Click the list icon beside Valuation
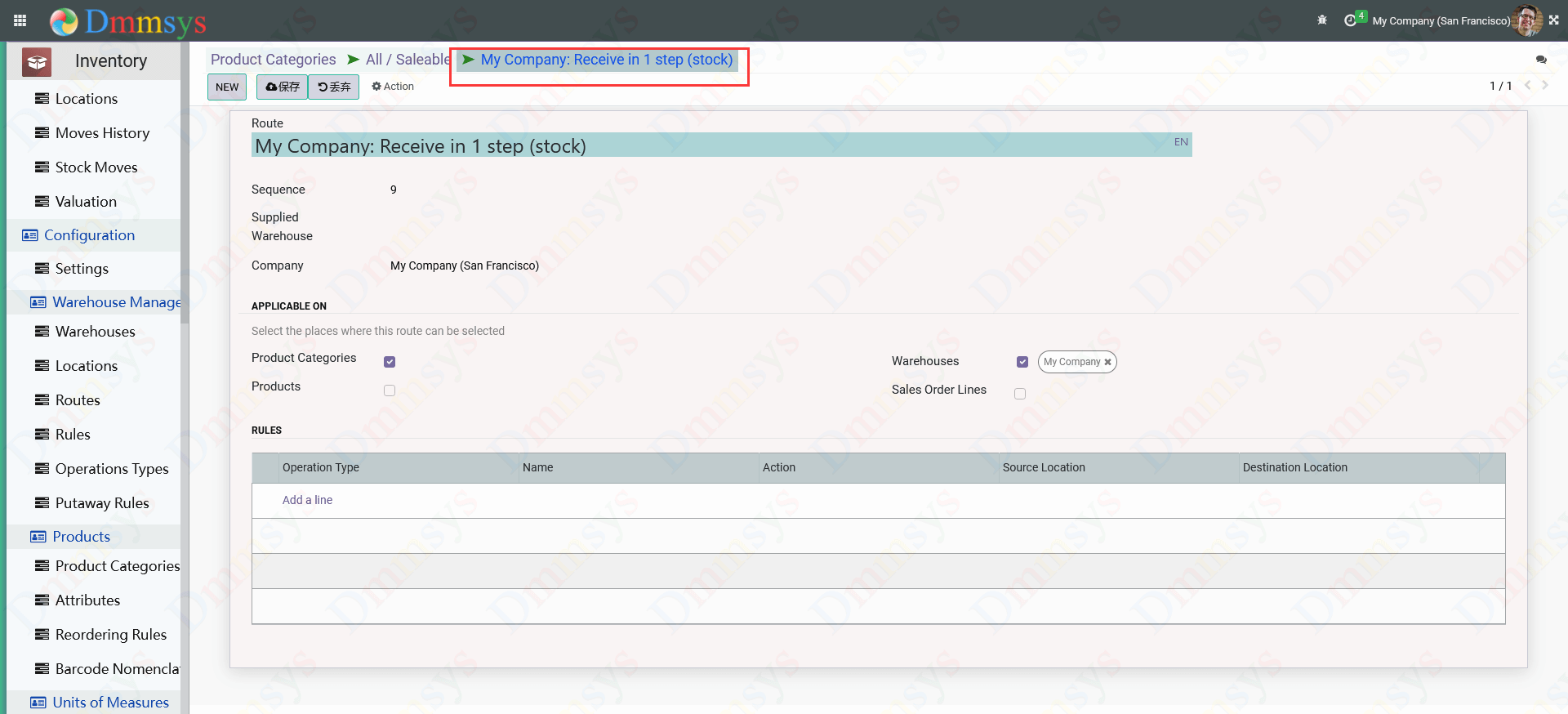Viewport: 1568px width, 714px height. click(x=42, y=201)
